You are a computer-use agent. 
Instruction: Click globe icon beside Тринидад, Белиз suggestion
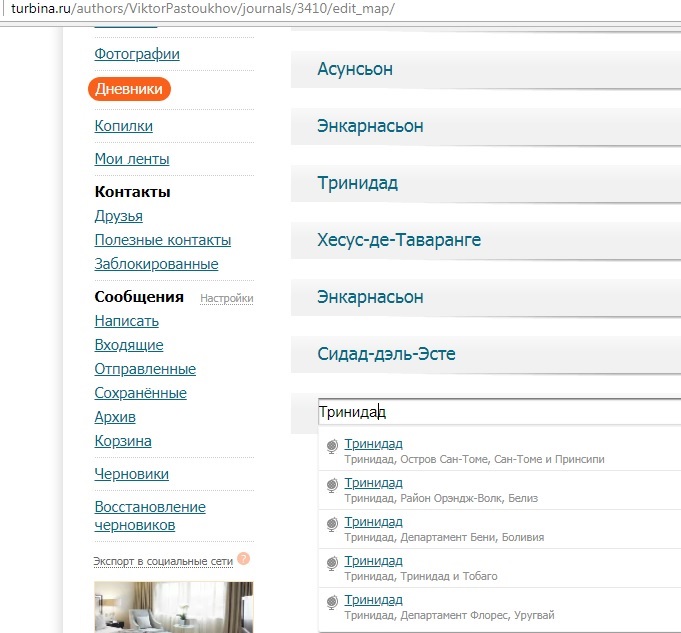pyautogui.click(x=332, y=485)
